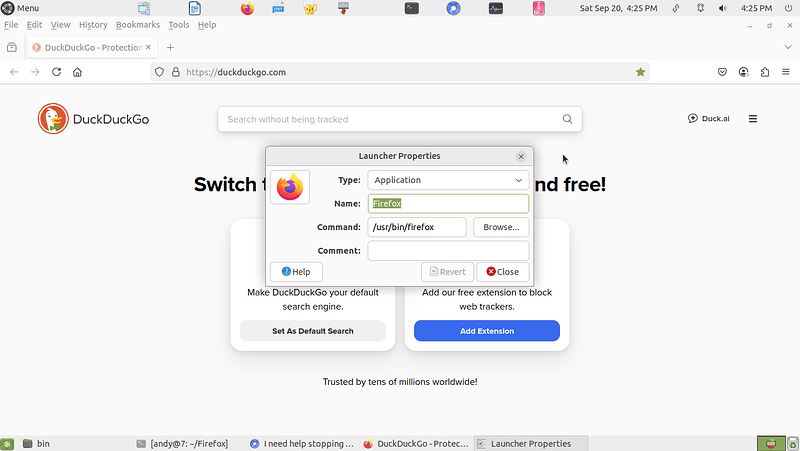Open the blue round chat launcher in the panel
800x451 pixels.
(453, 8)
